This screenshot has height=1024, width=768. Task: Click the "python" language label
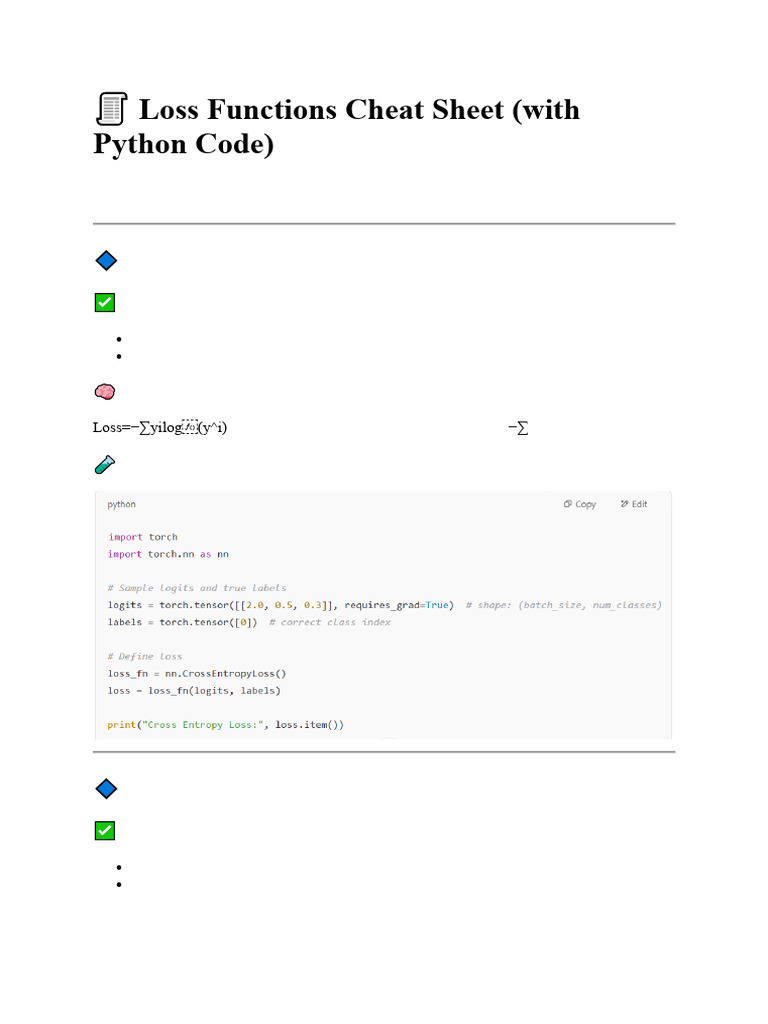[x=122, y=504]
